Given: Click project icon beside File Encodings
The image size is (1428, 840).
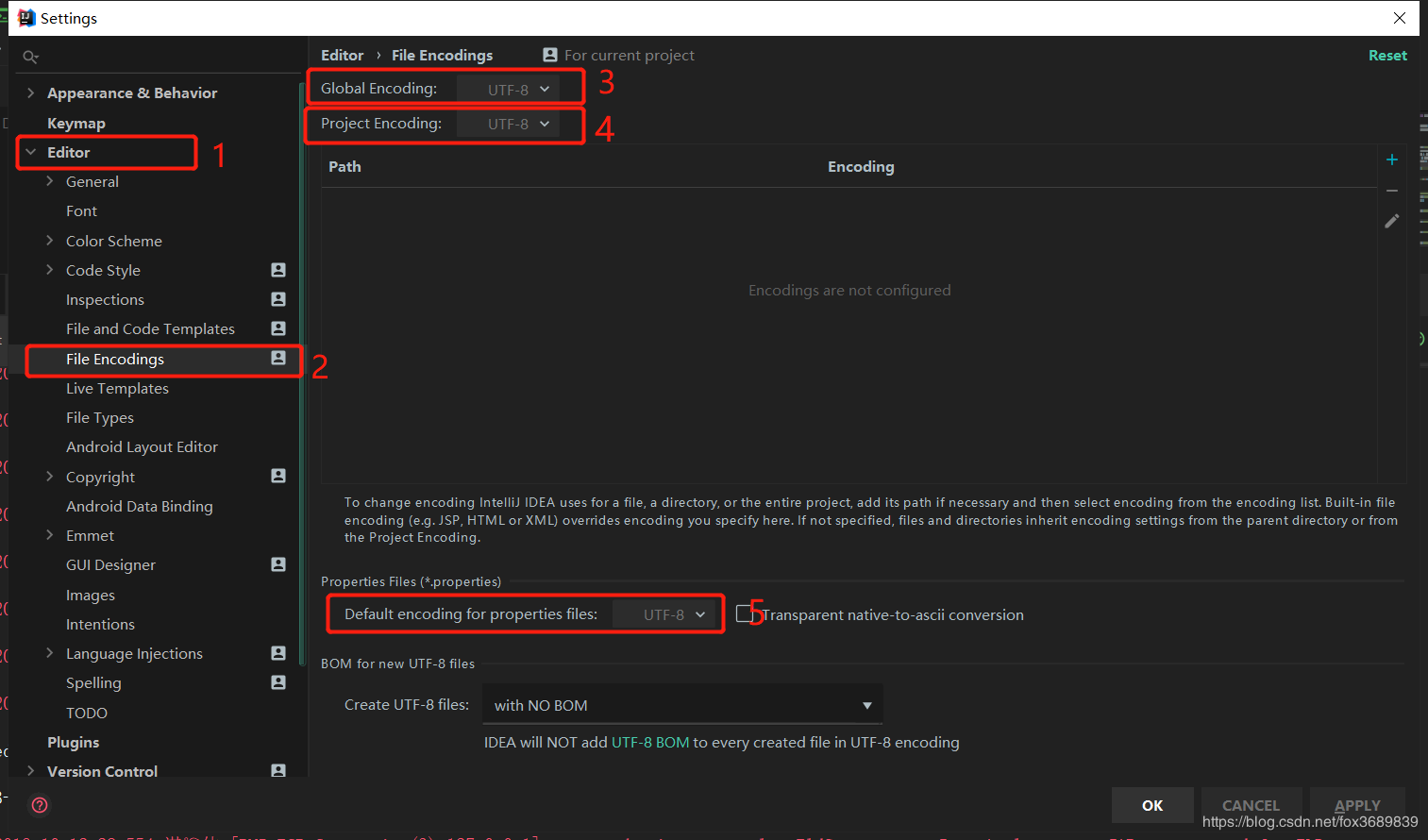Looking at the screenshot, I should [x=278, y=358].
